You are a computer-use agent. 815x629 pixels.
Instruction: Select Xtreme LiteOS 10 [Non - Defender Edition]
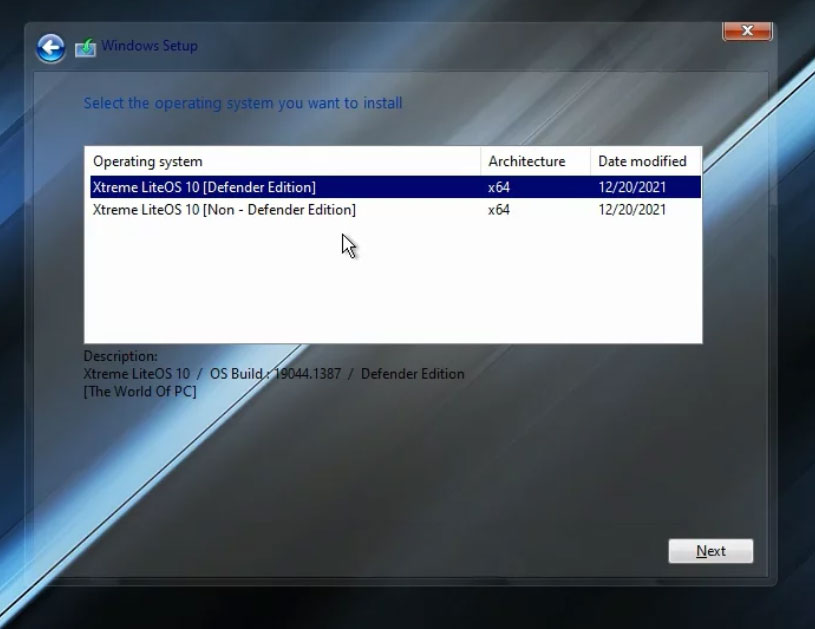point(222,210)
